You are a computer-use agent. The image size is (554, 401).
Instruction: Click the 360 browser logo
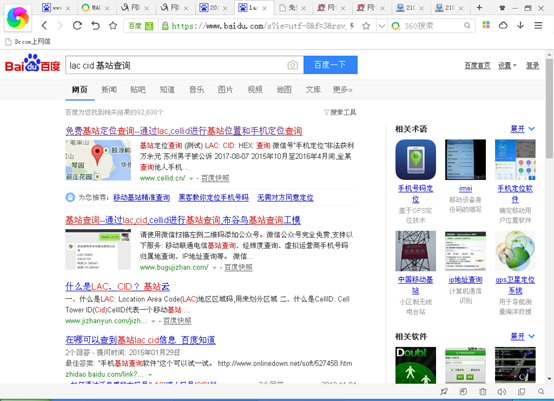18,18
